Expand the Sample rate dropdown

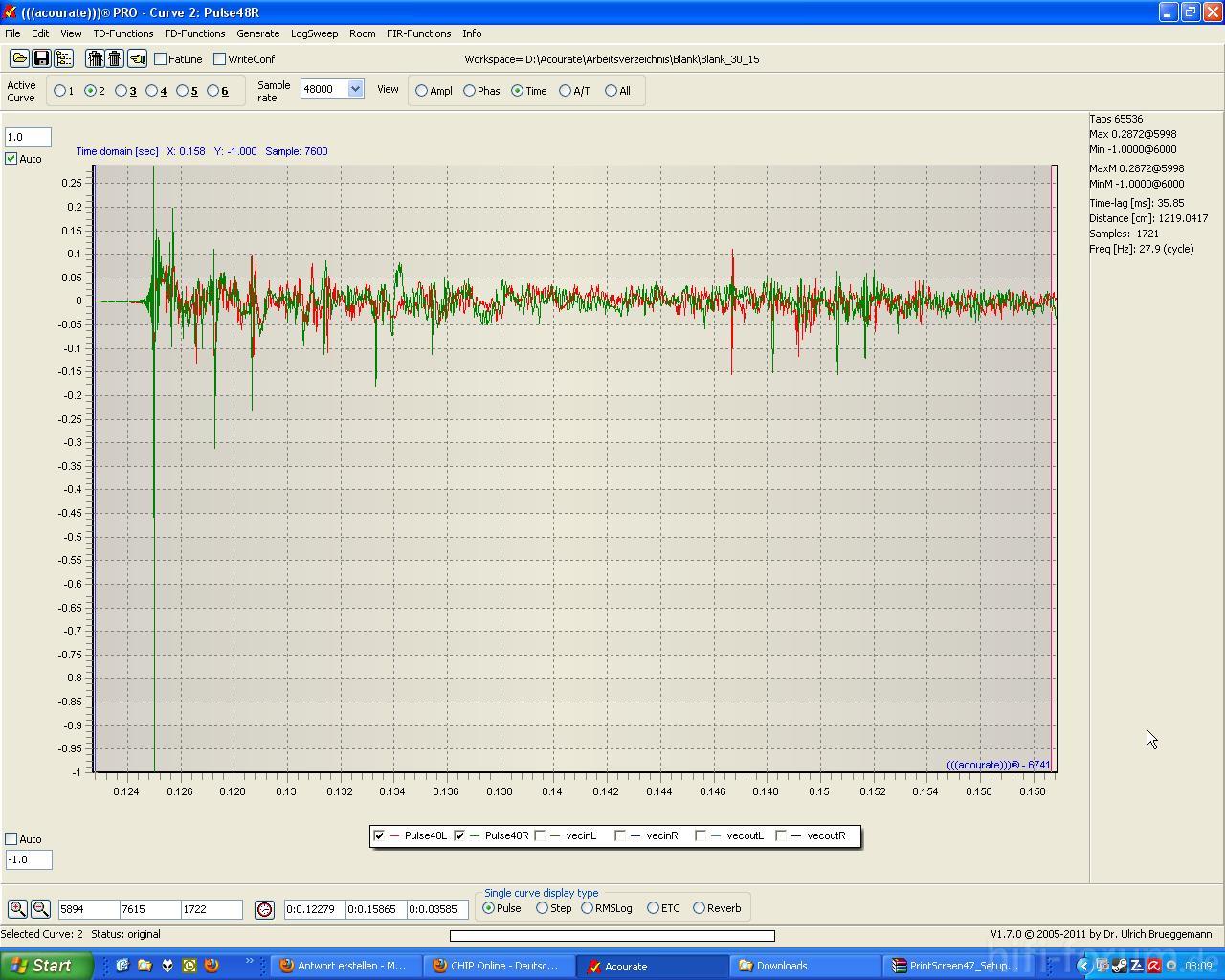(355, 89)
